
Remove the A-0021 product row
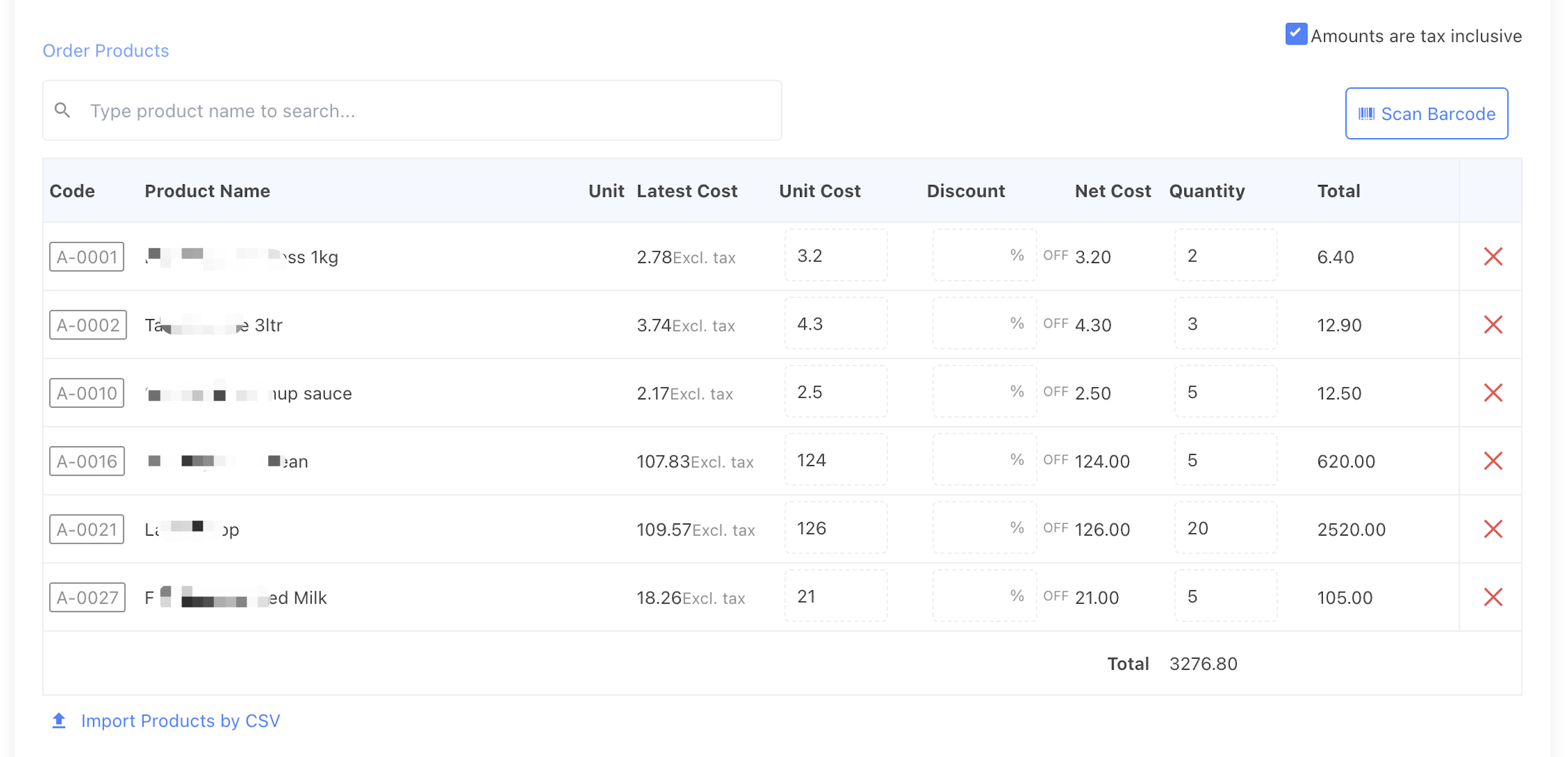click(x=1493, y=529)
